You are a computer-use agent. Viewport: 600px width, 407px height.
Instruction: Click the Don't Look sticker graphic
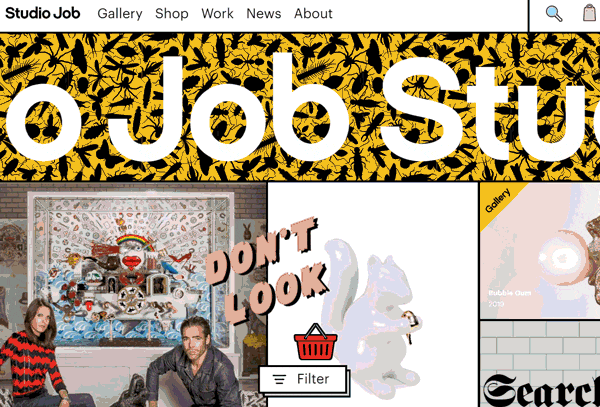pyautogui.click(x=266, y=270)
